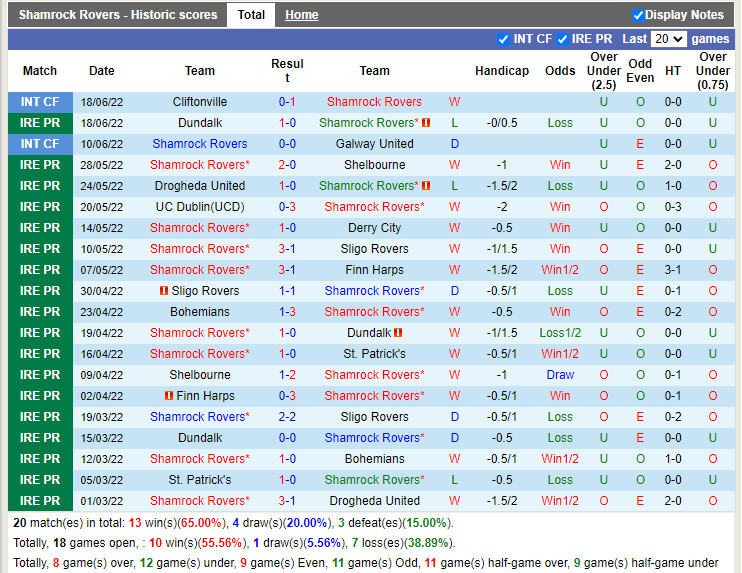Screen dimensions: 742x573
Task: Click date 15/03/22 in Dundalk row
Action: click(x=102, y=438)
